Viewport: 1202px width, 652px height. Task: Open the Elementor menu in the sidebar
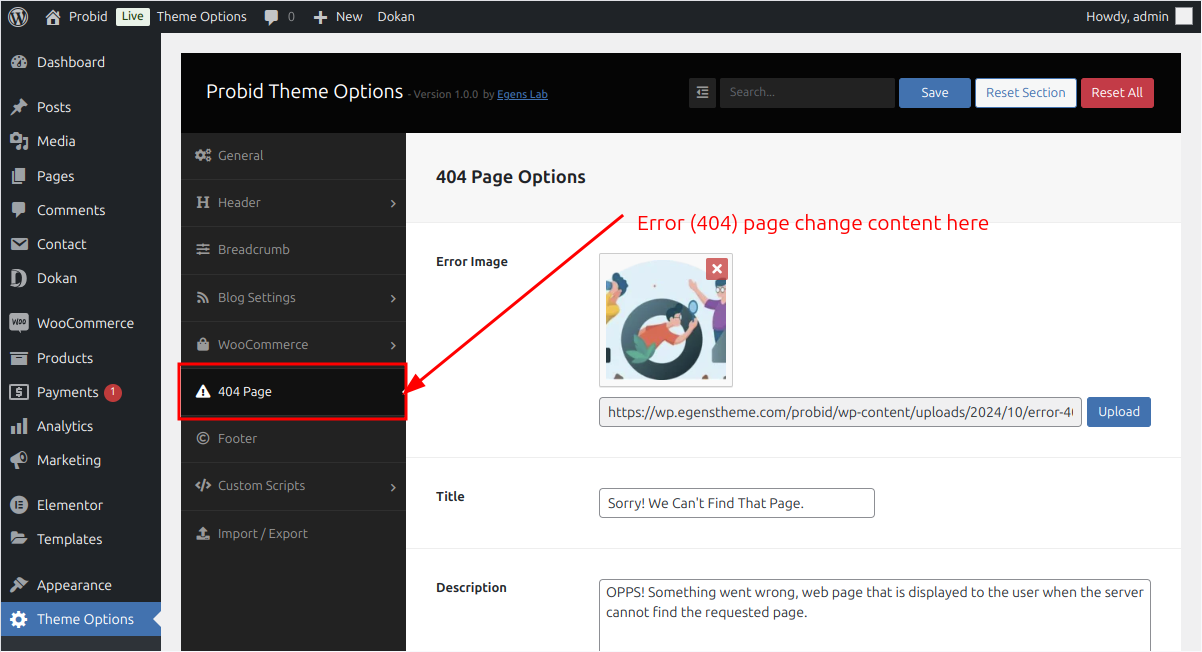(x=80, y=505)
